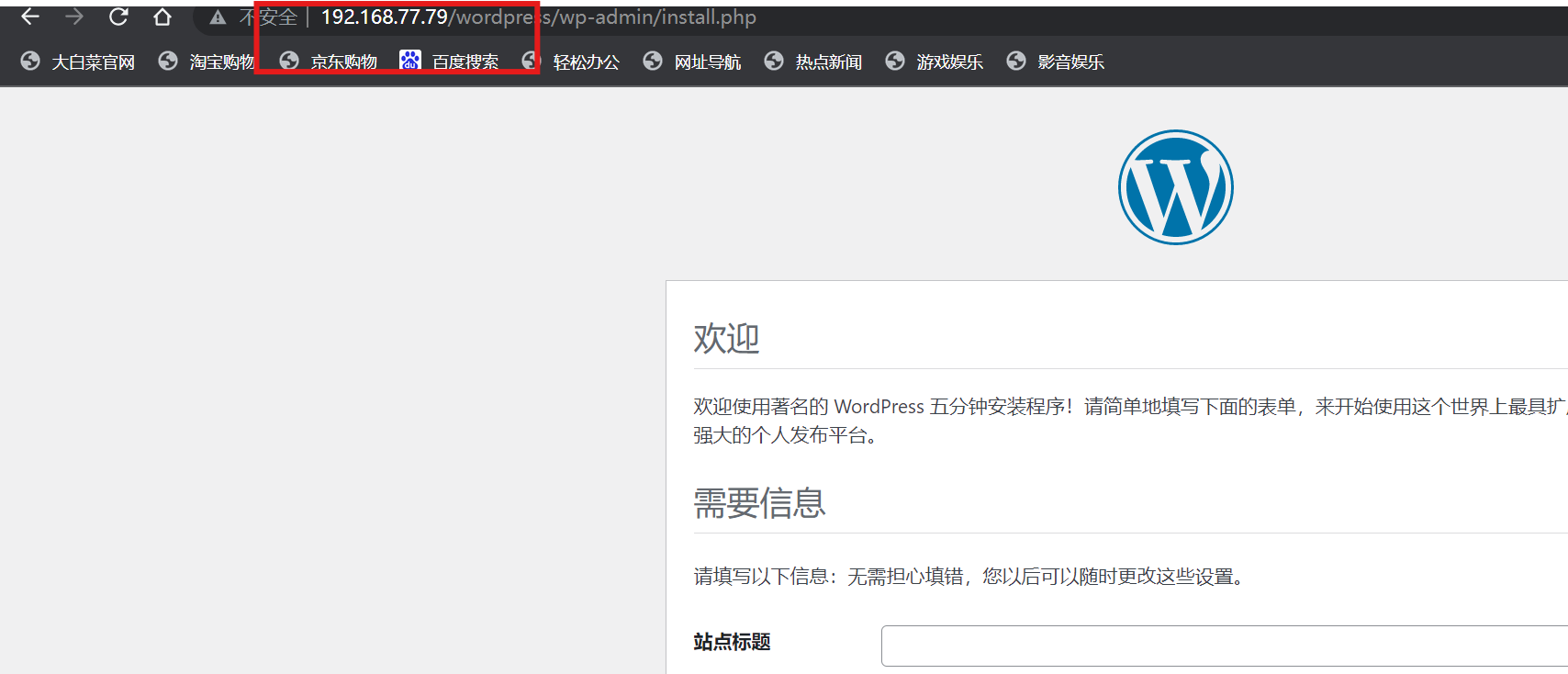Click the globe icon beside 影音娱乐
Screen dimensions: 1568x674
1016,61
